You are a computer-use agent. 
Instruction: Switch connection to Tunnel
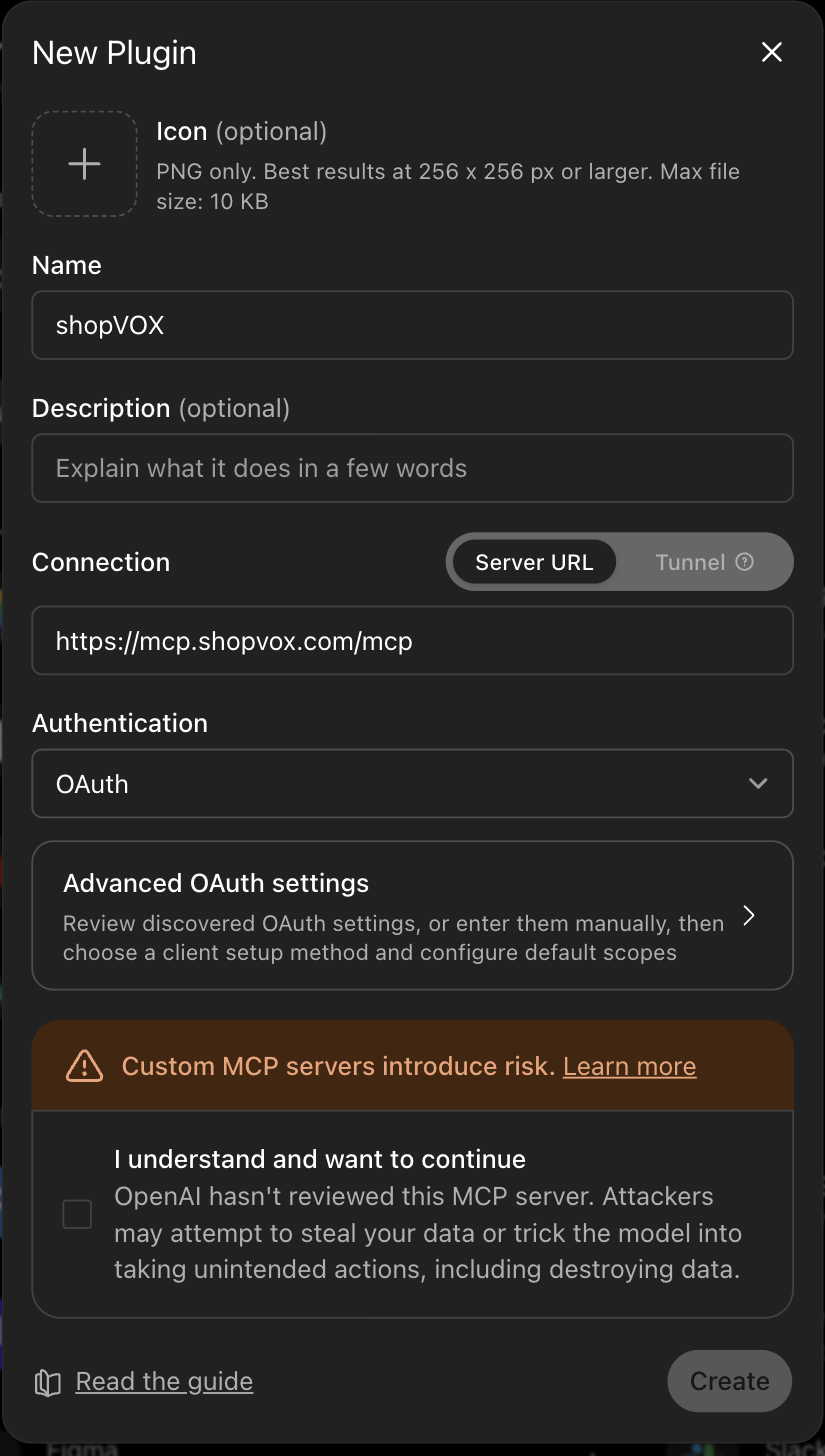(703, 562)
